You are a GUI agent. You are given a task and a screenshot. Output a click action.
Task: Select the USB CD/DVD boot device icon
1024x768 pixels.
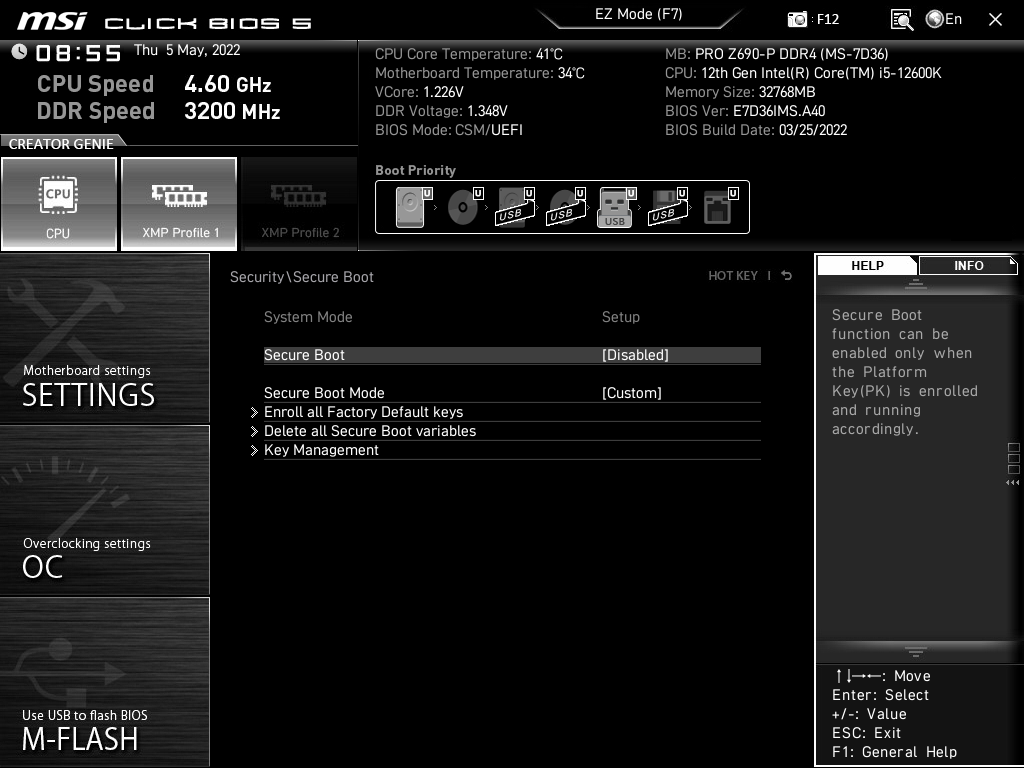point(566,207)
